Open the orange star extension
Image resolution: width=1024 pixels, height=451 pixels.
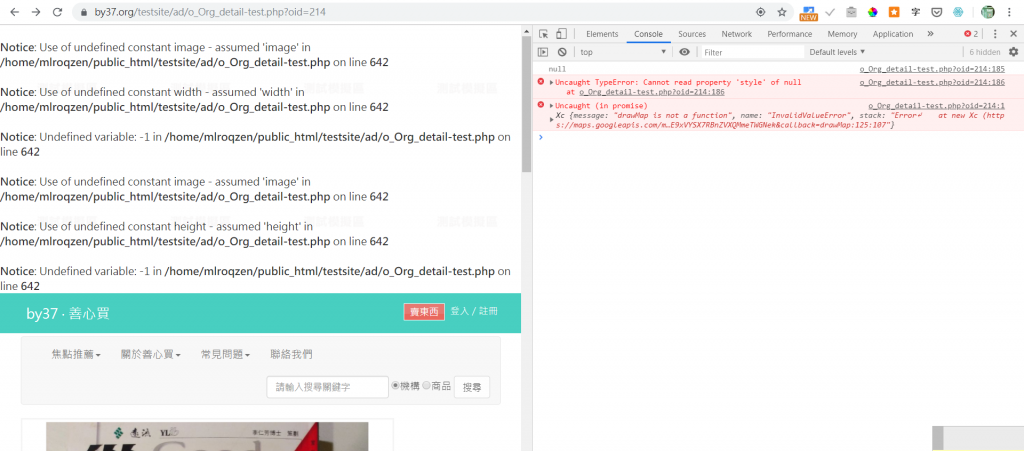pyautogui.click(x=894, y=12)
